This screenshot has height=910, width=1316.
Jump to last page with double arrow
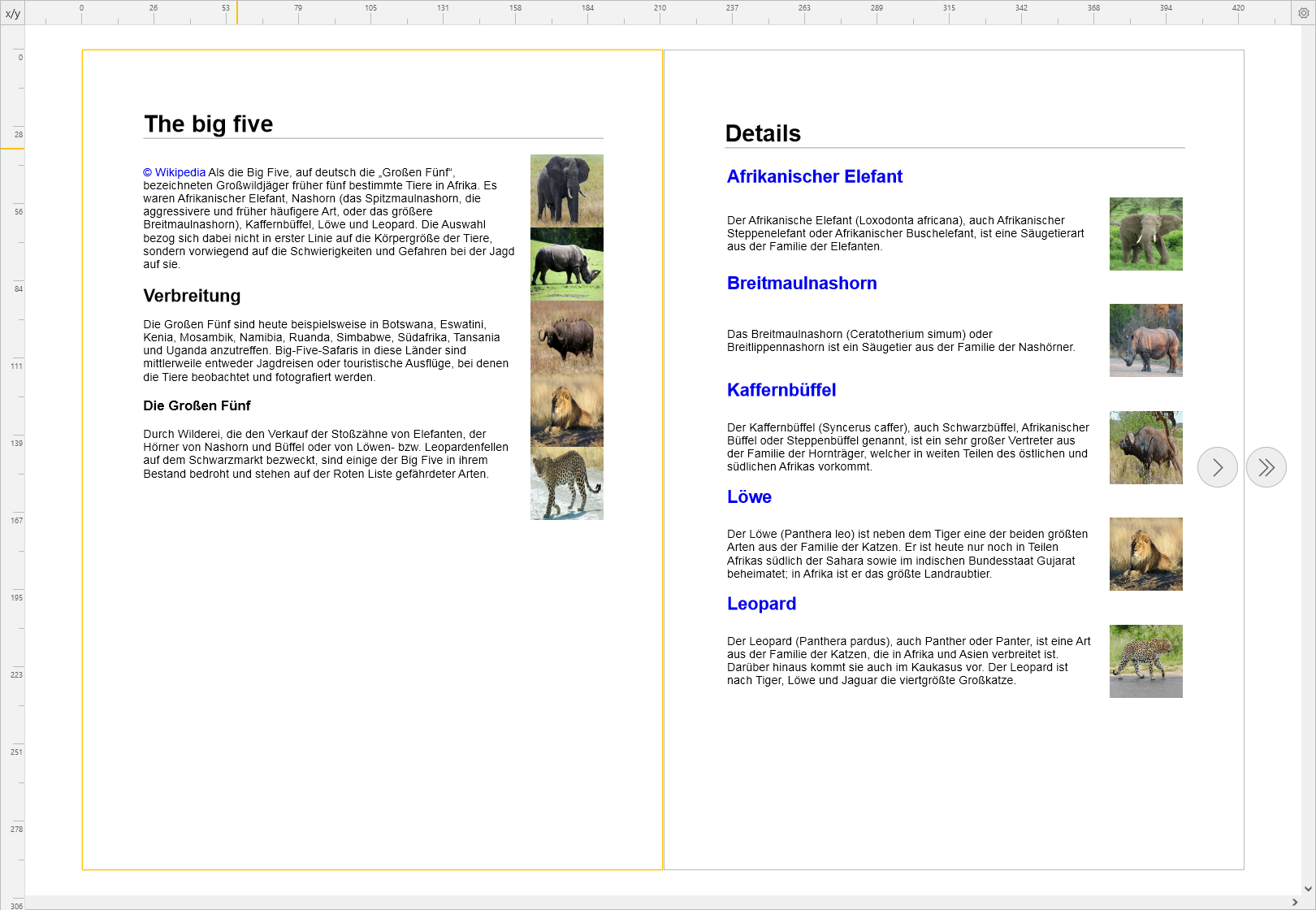[x=1266, y=467]
